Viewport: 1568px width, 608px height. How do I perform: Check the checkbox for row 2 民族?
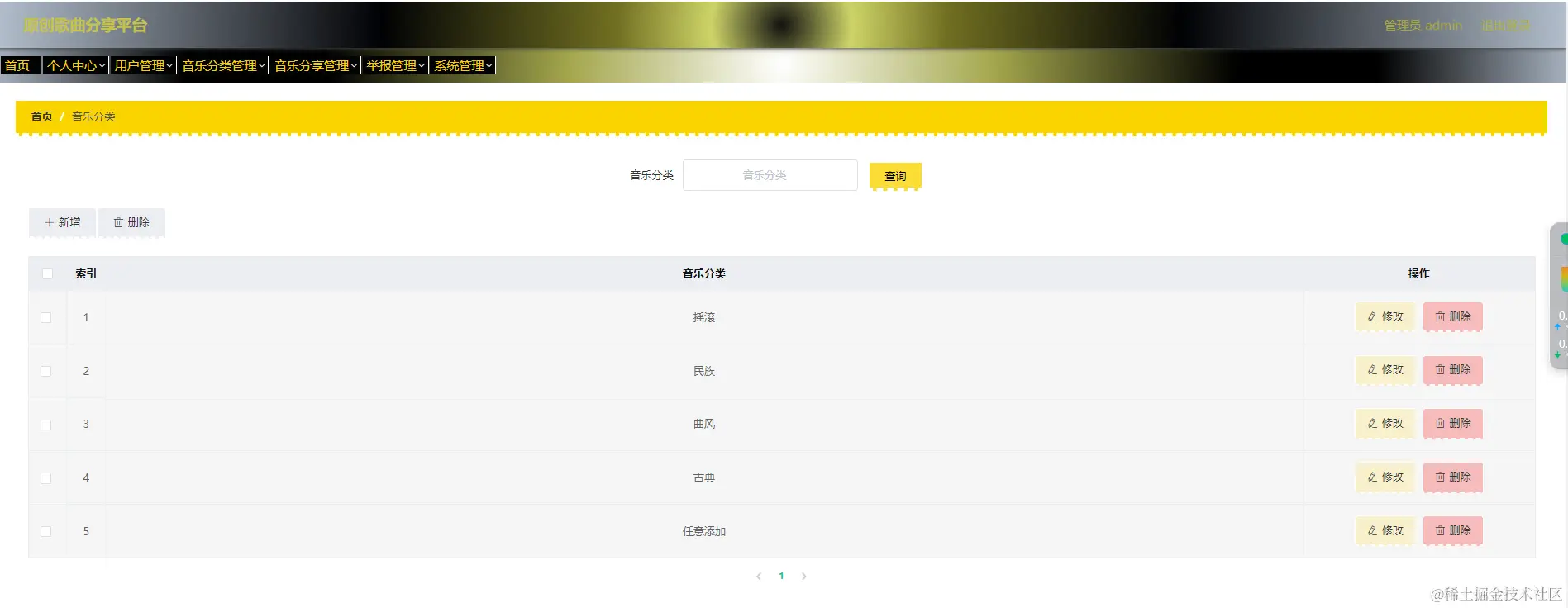point(46,372)
